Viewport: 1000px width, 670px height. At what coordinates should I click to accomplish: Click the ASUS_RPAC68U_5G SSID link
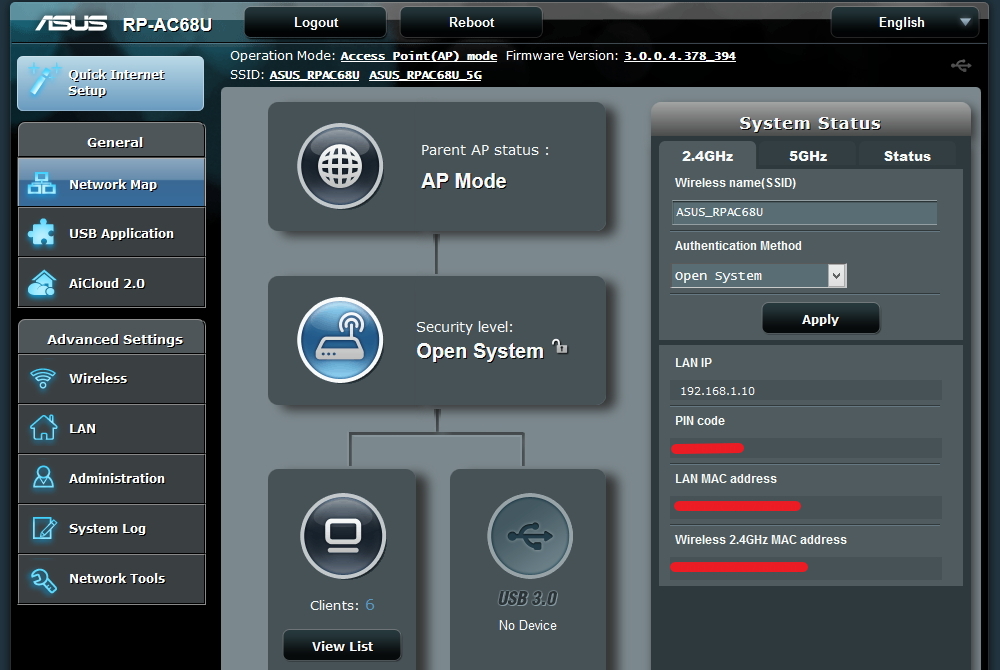tap(425, 75)
